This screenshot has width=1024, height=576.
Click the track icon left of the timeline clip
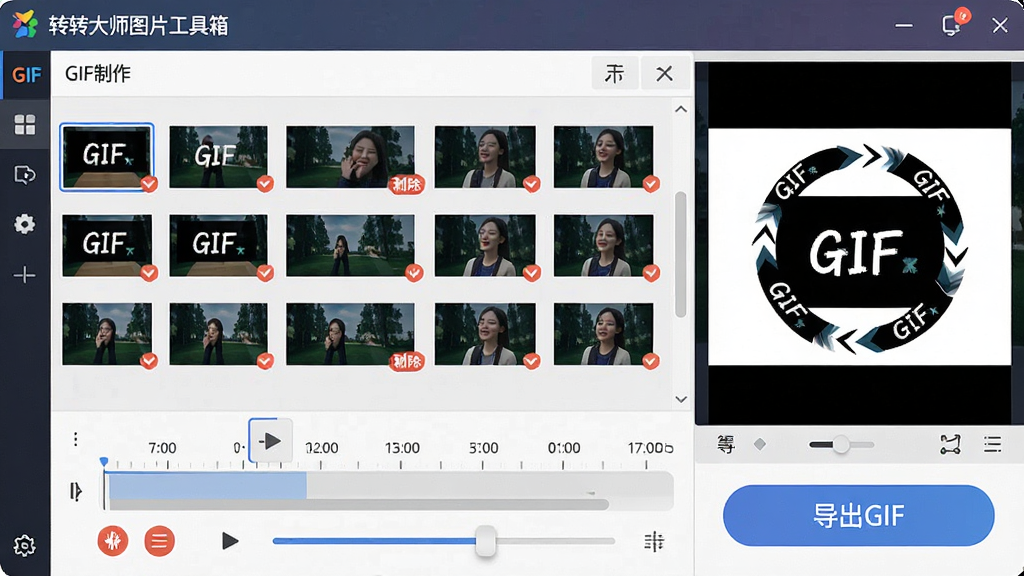(x=76, y=491)
